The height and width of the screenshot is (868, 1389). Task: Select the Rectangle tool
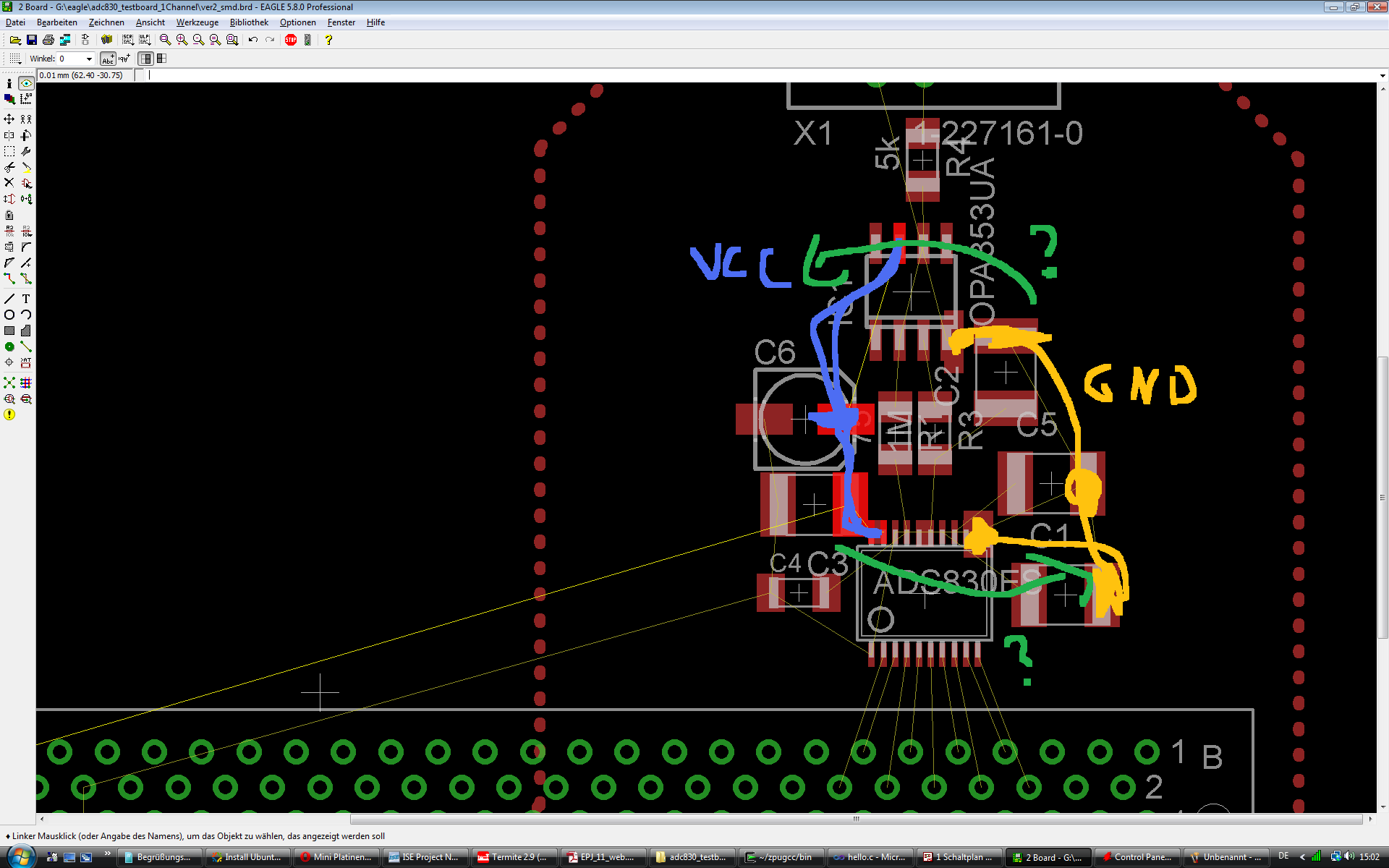(x=9, y=331)
